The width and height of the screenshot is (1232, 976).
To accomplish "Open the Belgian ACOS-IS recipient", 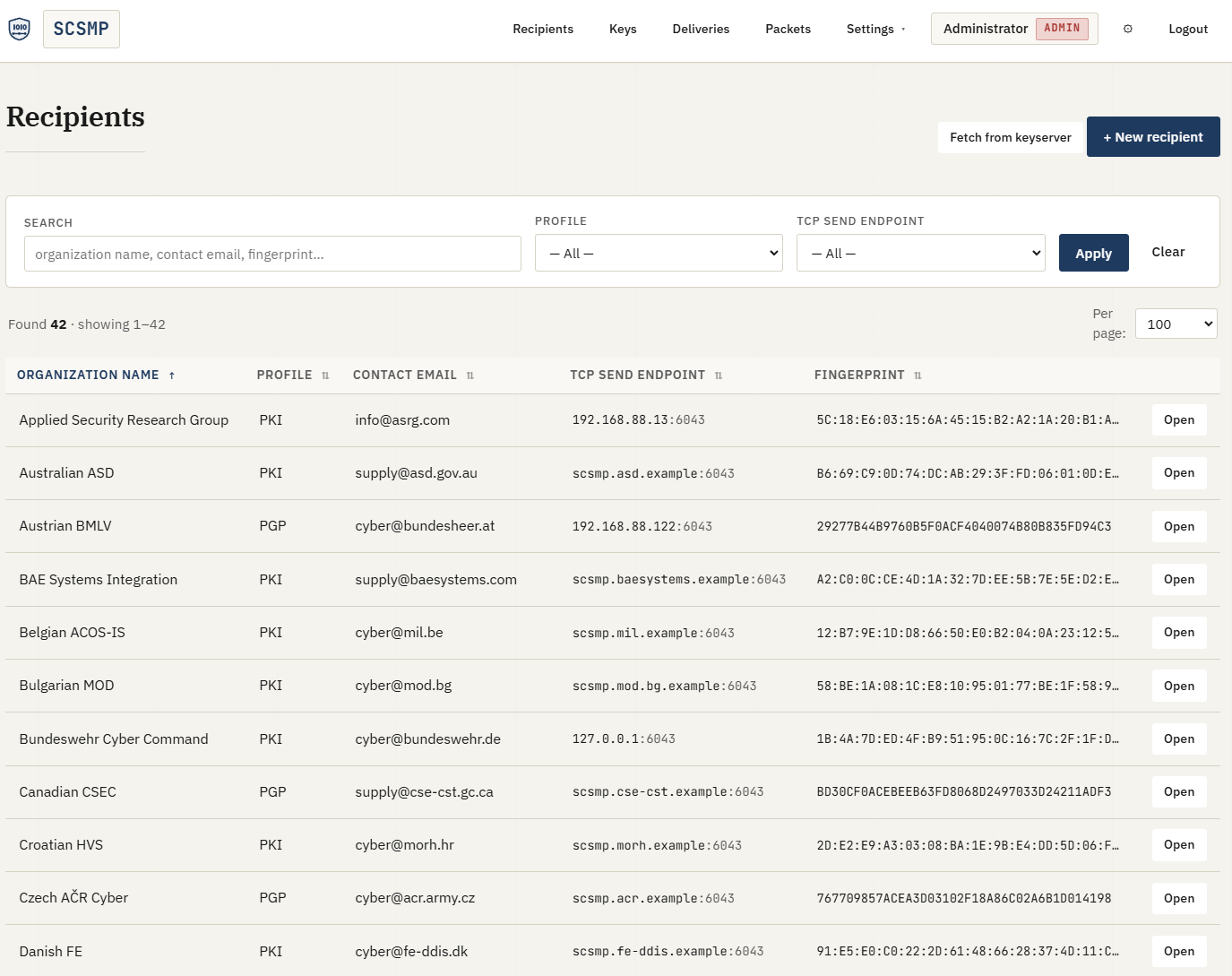I will click(1179, 632).
